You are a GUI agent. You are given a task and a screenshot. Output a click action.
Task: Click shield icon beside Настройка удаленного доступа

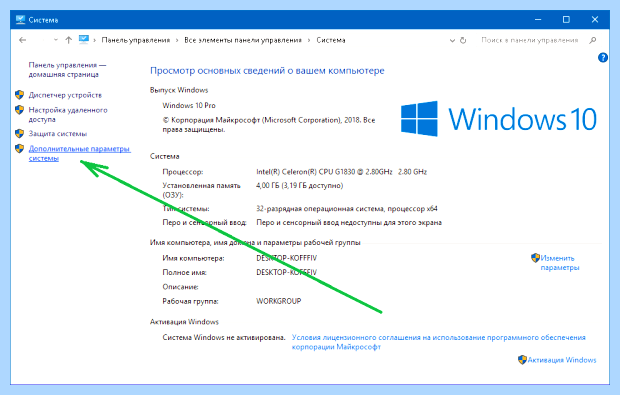click(x=19, y=110)
